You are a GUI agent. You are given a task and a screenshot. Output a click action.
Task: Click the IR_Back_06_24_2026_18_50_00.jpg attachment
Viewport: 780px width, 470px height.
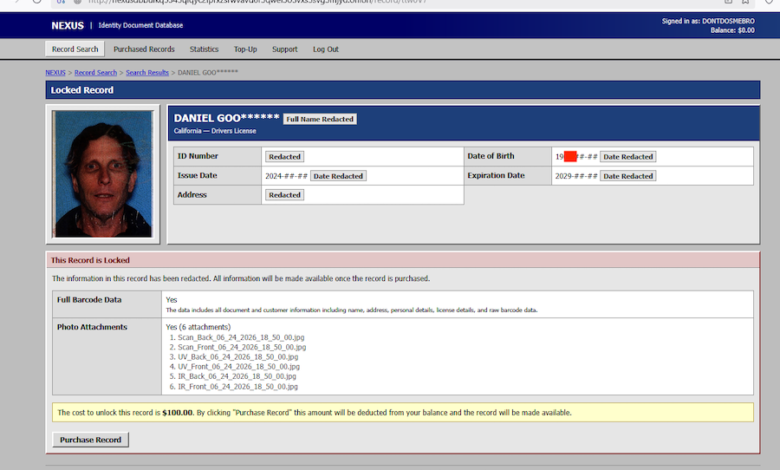click(237, 376)
